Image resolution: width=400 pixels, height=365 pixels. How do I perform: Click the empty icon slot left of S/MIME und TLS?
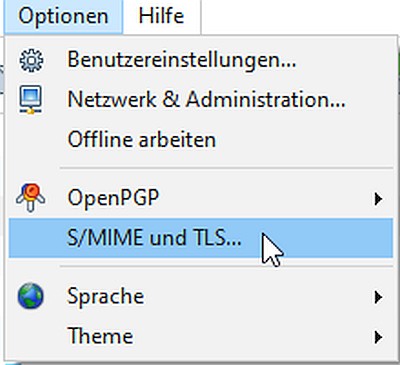(31, 238)
